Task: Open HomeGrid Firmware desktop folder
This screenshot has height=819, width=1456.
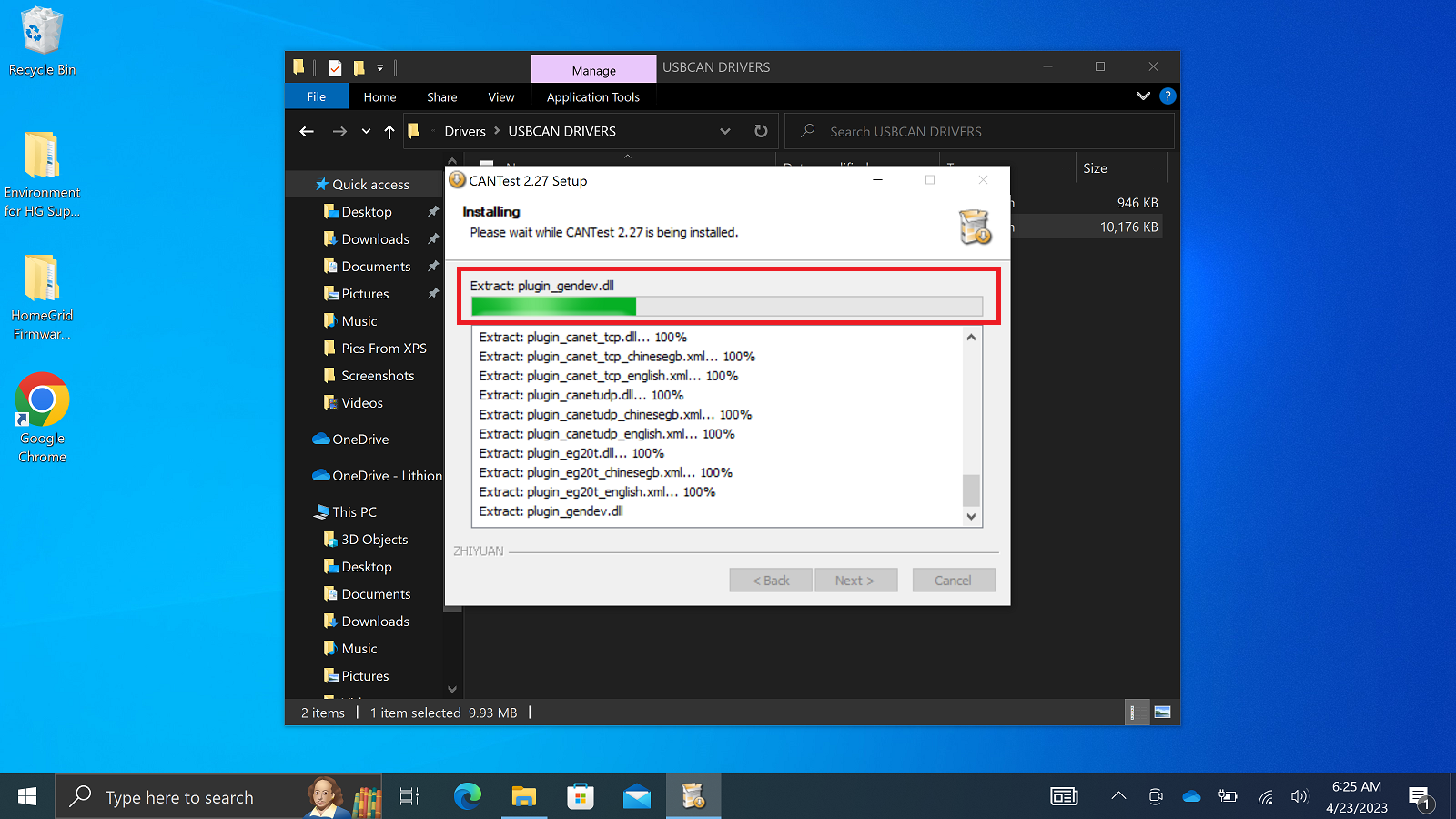Action: [x=42, y=298]
